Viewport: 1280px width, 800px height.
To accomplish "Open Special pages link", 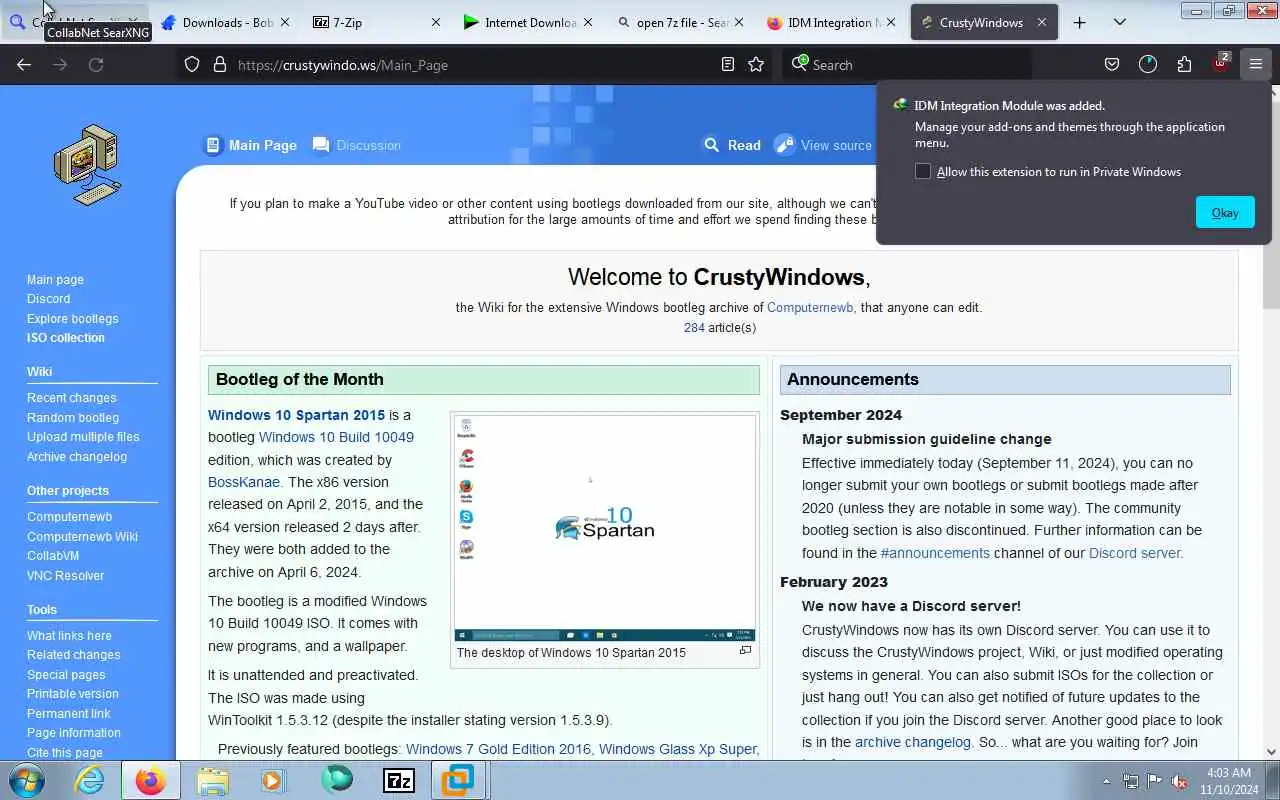I will (x=66, y=675).
